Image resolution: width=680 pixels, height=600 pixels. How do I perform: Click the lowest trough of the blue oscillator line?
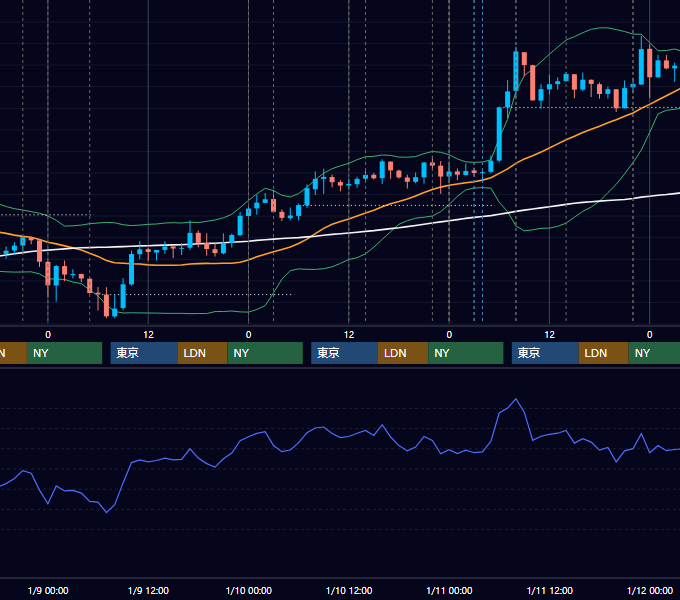pyautogui.click(x=107, y=512)
